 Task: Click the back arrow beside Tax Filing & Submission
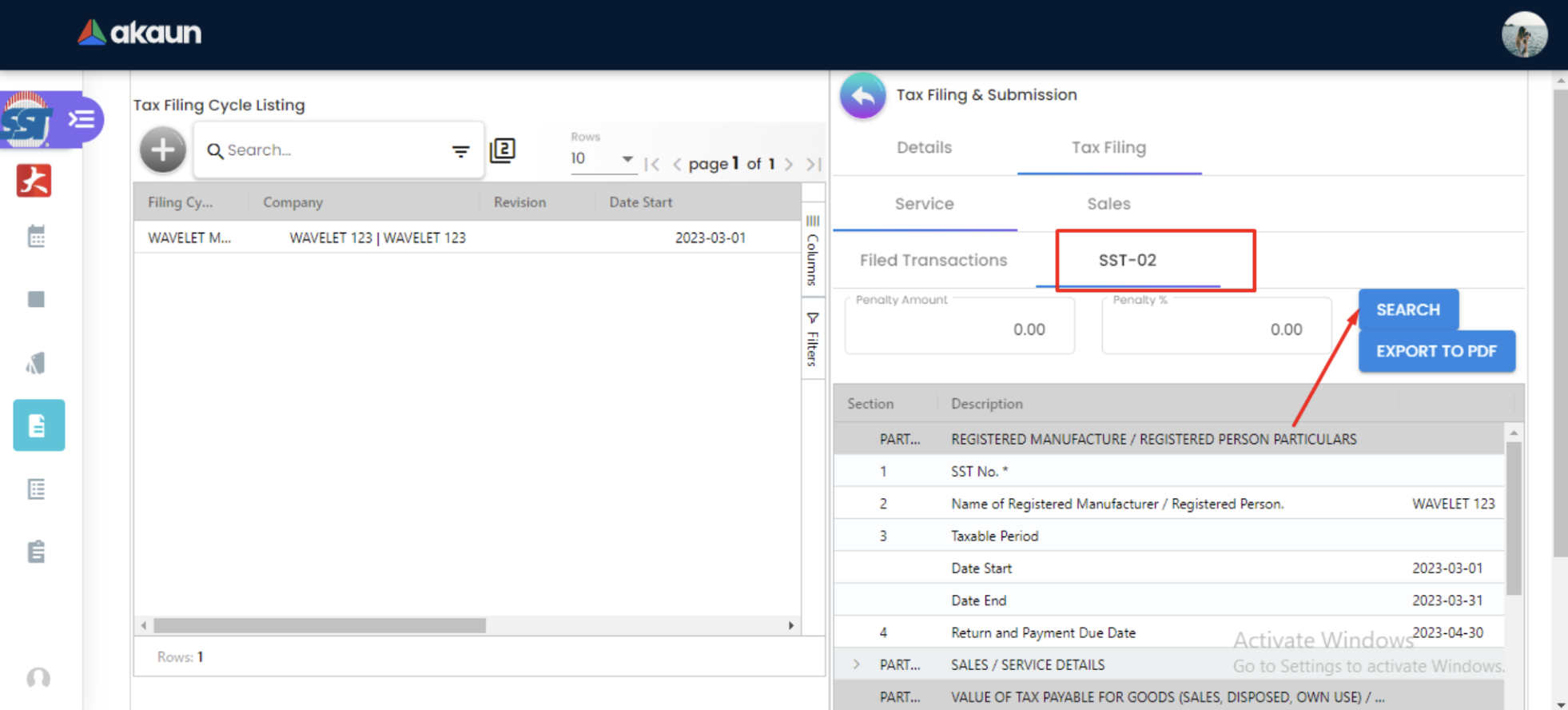tap(862, 96)
